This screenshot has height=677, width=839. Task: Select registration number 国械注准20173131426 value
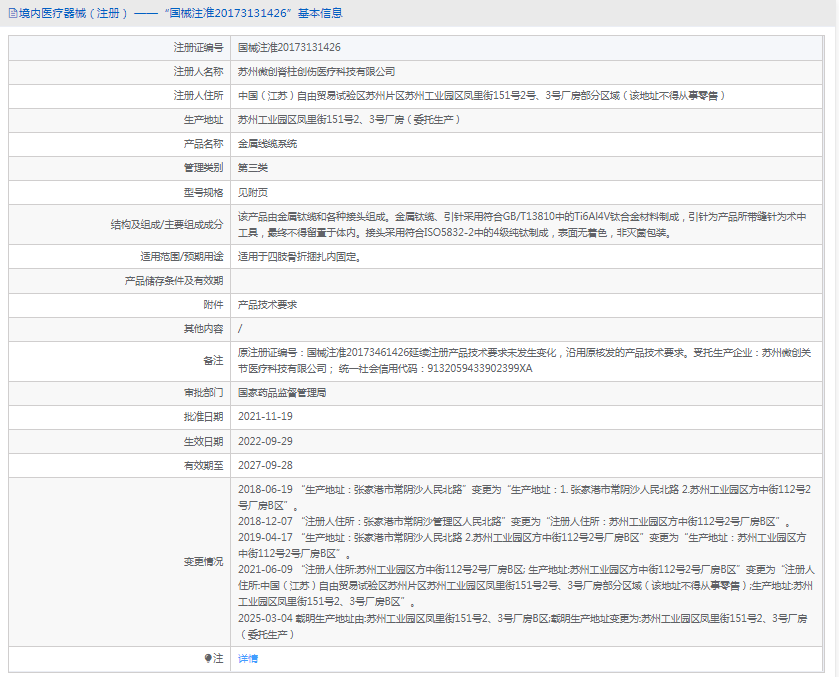289,48
